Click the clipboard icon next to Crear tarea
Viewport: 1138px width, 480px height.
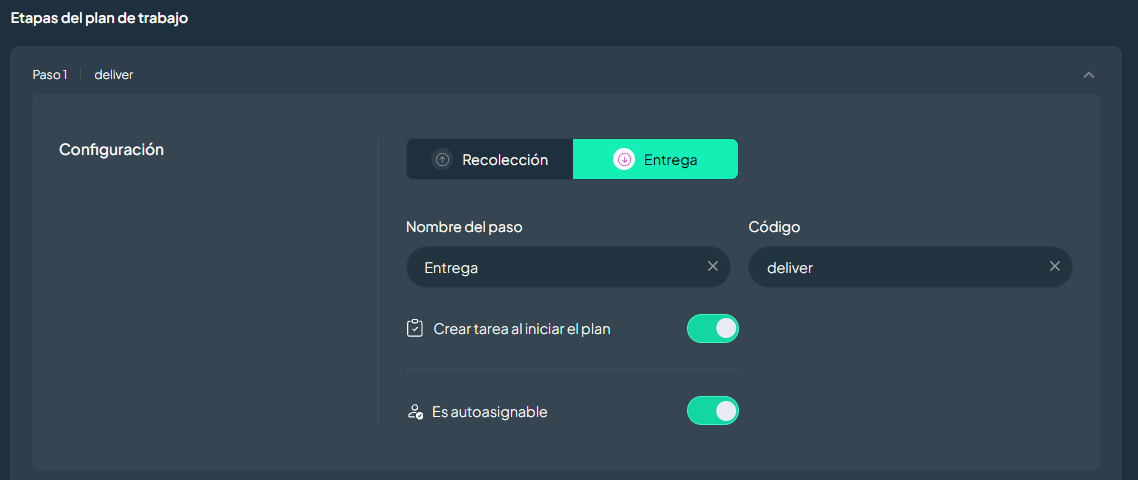pos(414,328)
